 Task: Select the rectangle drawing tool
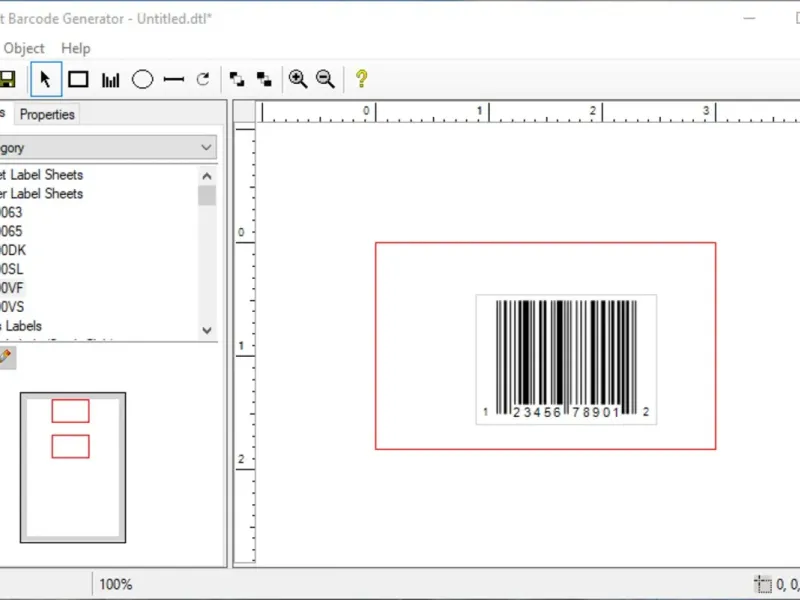click(78, 80)
